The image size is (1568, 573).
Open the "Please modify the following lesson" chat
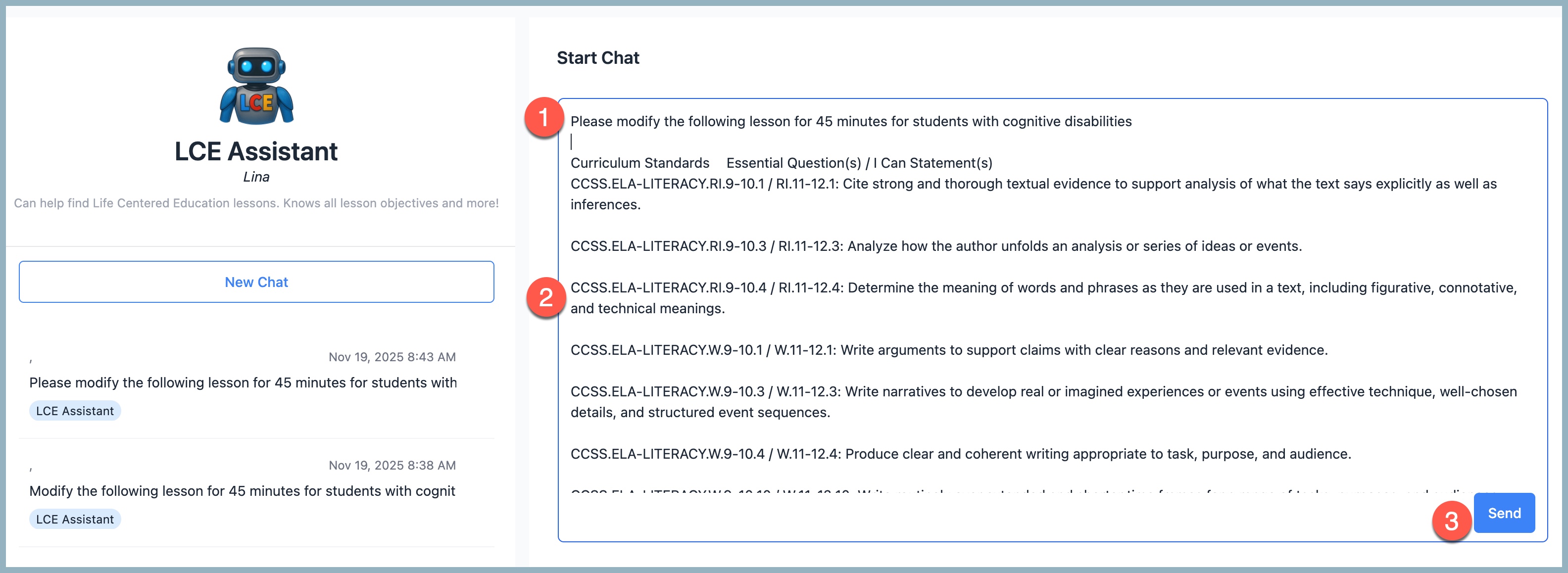243,382
